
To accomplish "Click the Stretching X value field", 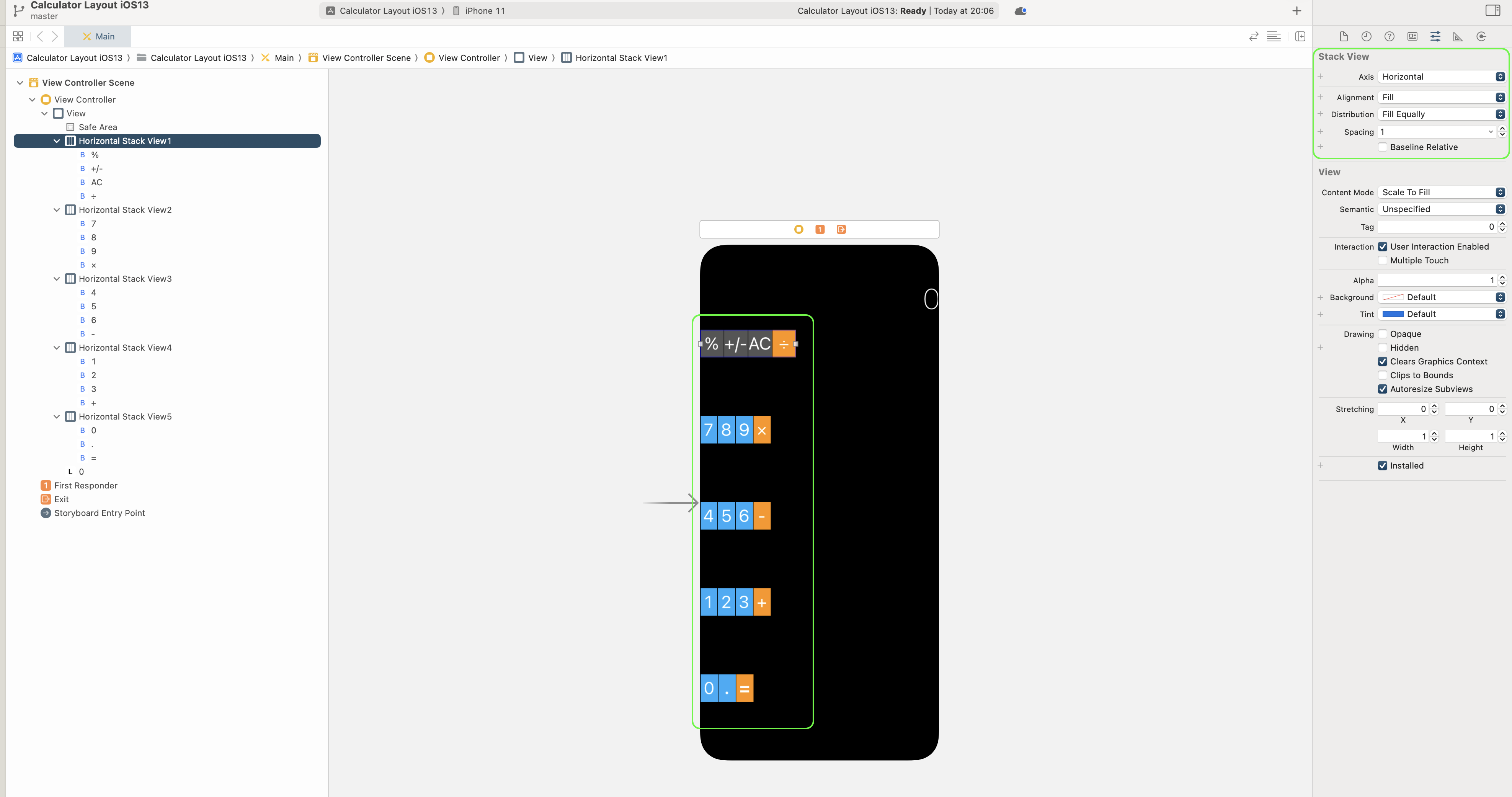I will click(x=1403, y=409).
